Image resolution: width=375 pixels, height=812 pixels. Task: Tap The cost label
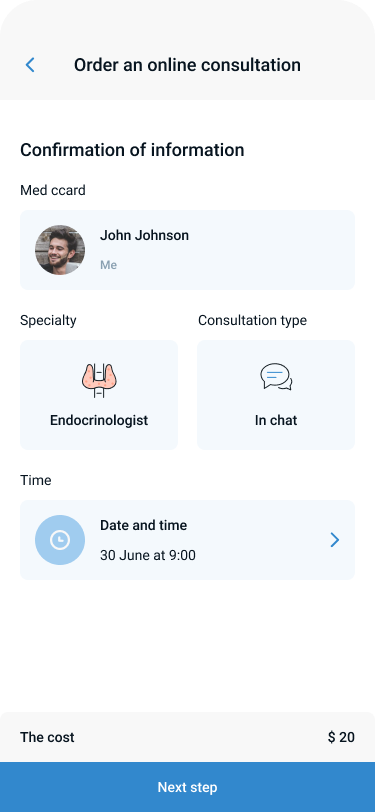(47, 737)
